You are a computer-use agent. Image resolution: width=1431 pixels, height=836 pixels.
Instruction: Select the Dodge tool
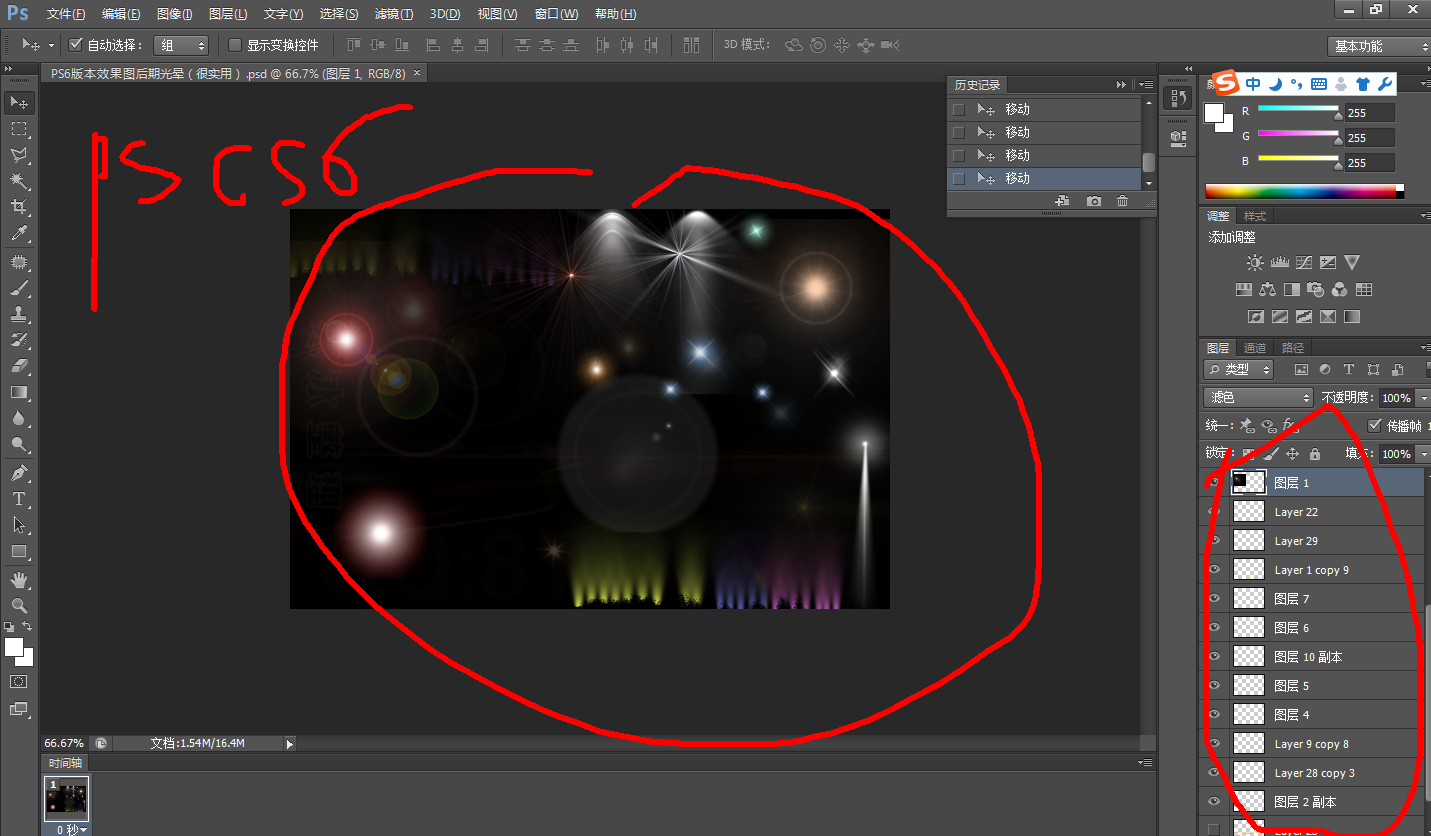[19, 444]
